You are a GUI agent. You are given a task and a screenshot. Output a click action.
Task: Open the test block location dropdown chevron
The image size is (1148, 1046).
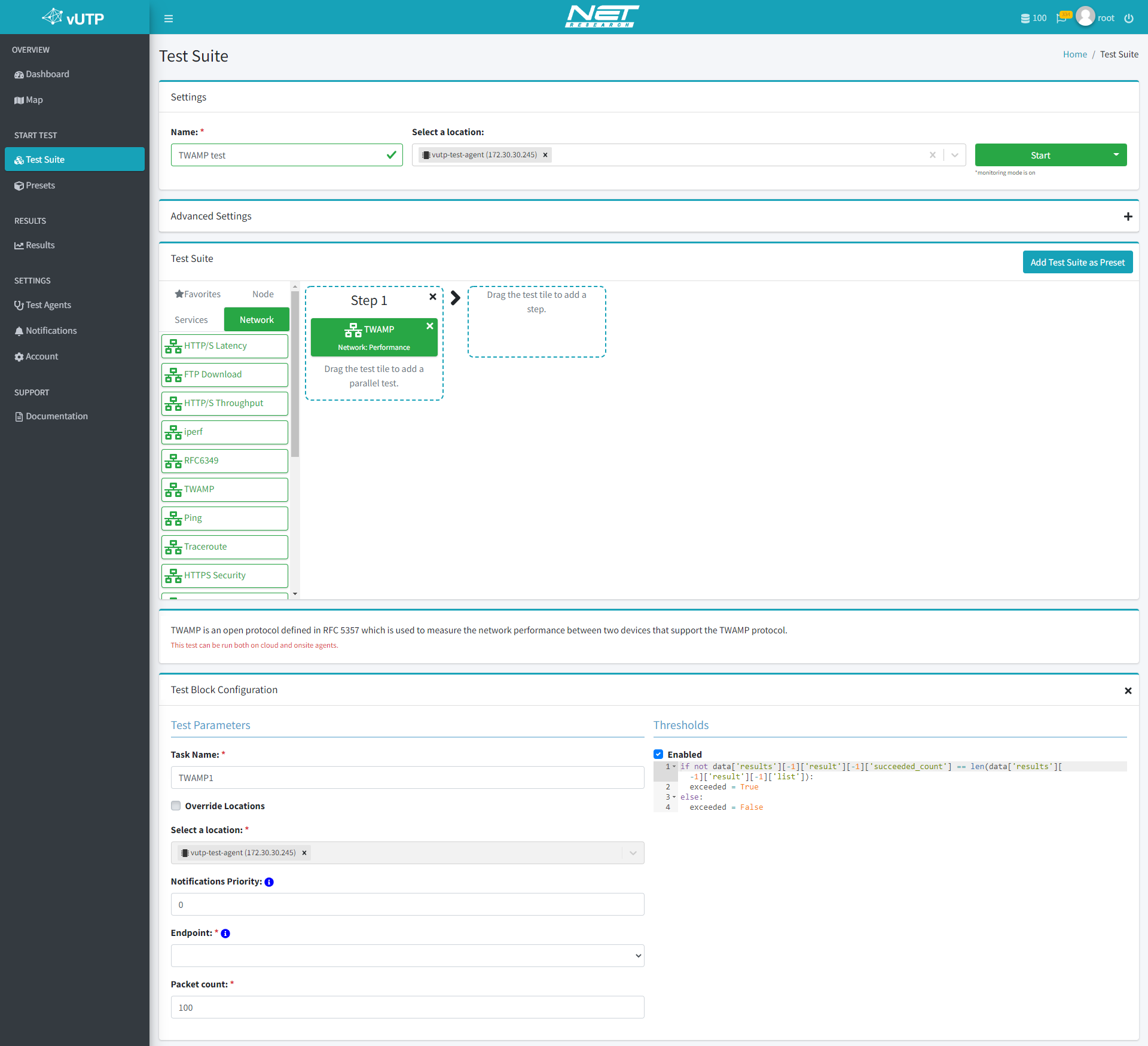click(x=633, y=853)
